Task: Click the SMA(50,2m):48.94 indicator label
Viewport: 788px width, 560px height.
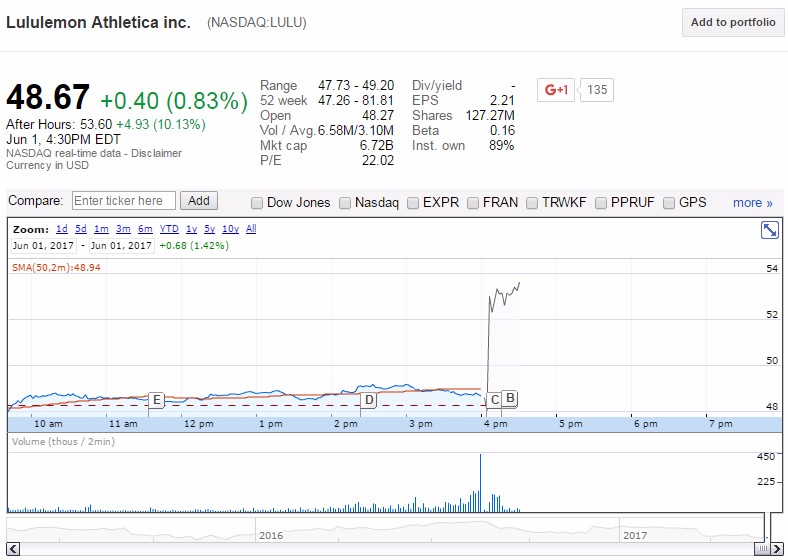Action: (56, 267)
